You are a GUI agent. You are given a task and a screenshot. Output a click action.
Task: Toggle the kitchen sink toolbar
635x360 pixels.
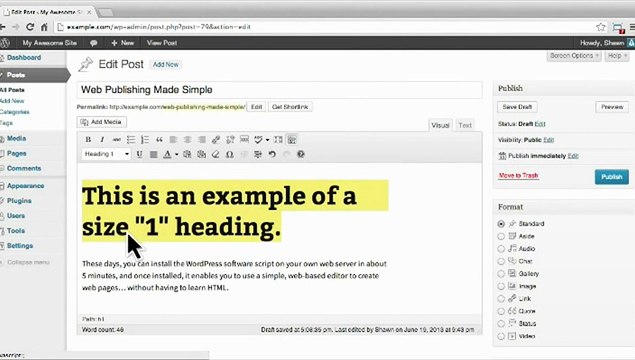[292, 140]
